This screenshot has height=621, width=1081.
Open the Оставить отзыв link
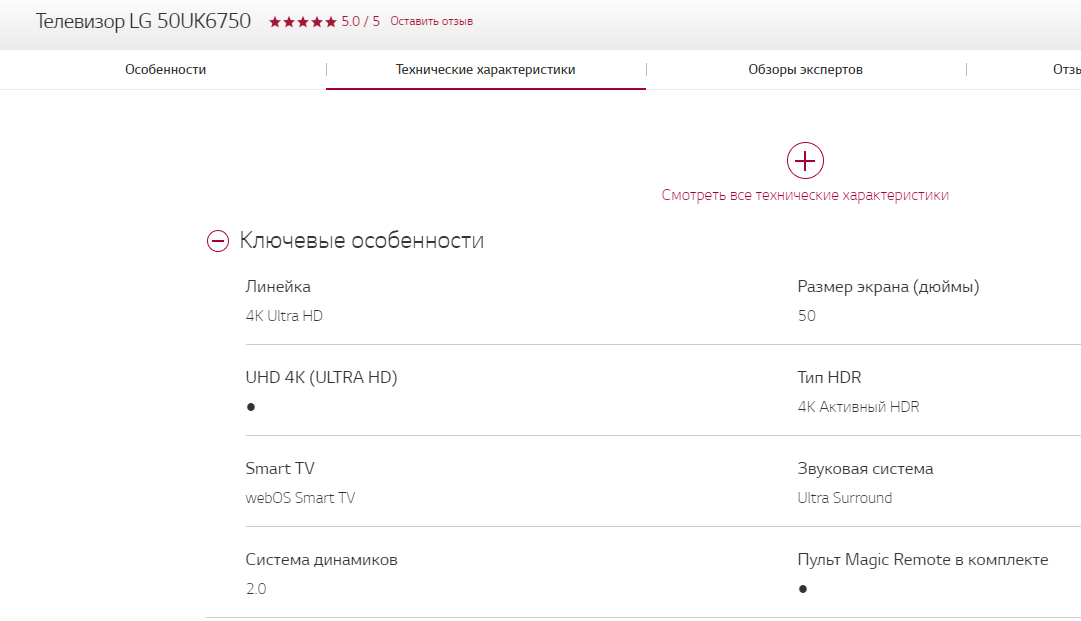click(431, 21)
